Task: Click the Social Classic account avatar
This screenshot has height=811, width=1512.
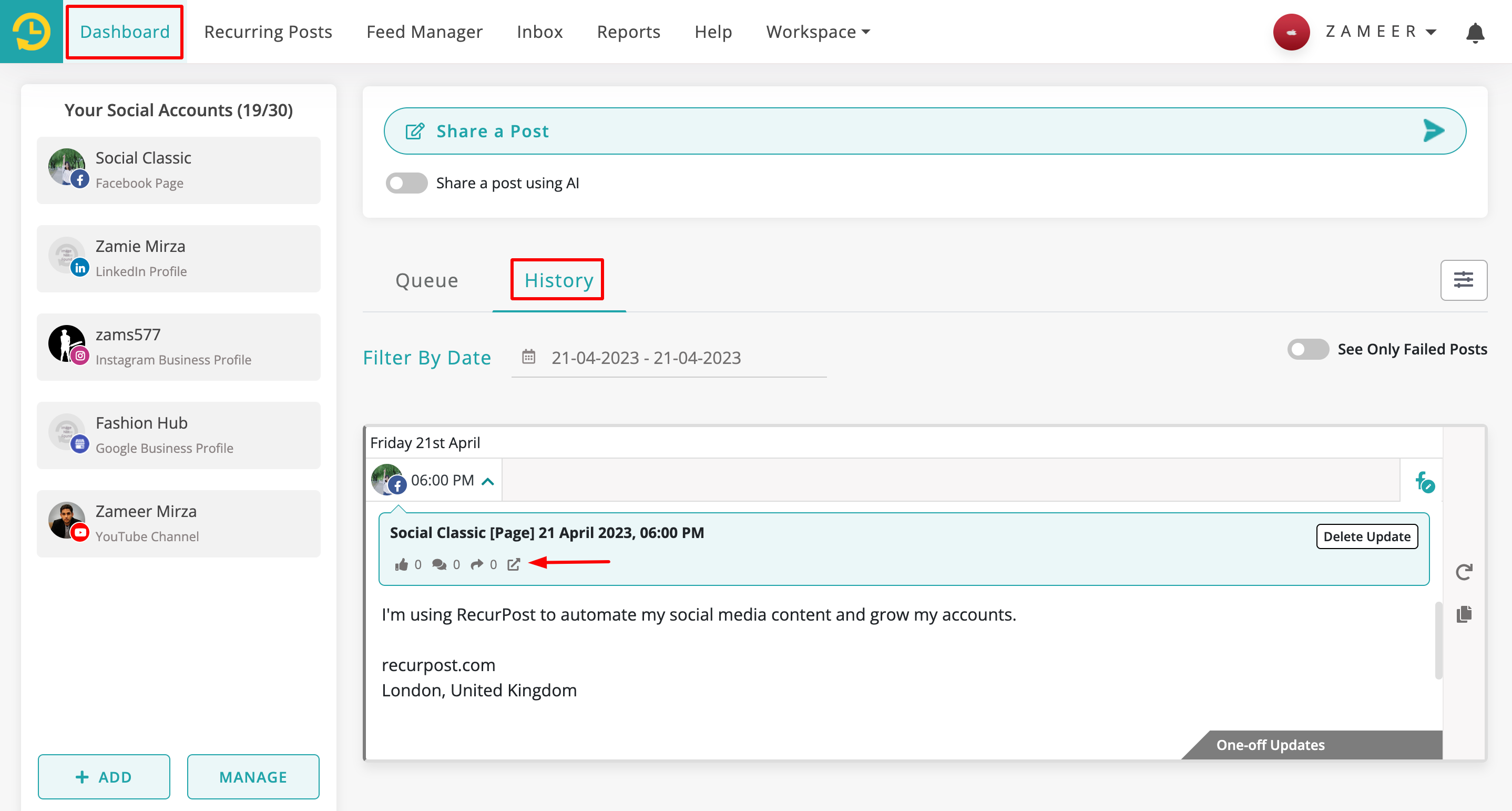Action: (68, 168)
